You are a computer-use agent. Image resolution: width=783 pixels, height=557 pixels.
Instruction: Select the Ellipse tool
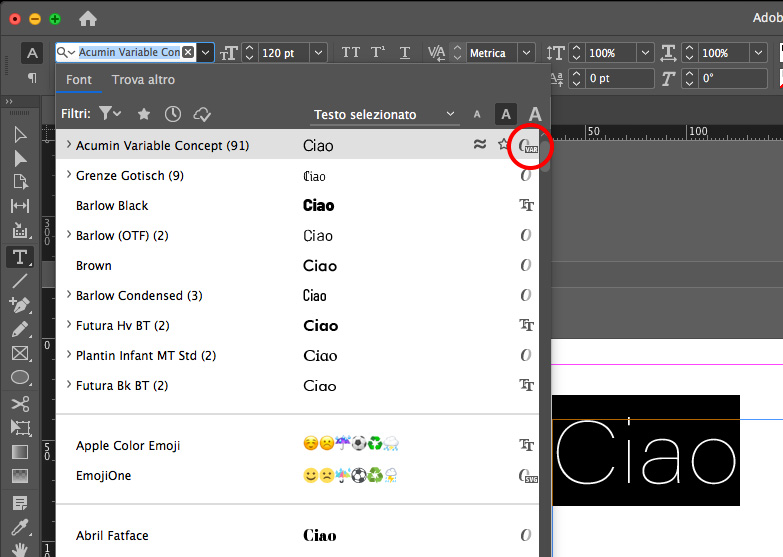click(20, 378)
